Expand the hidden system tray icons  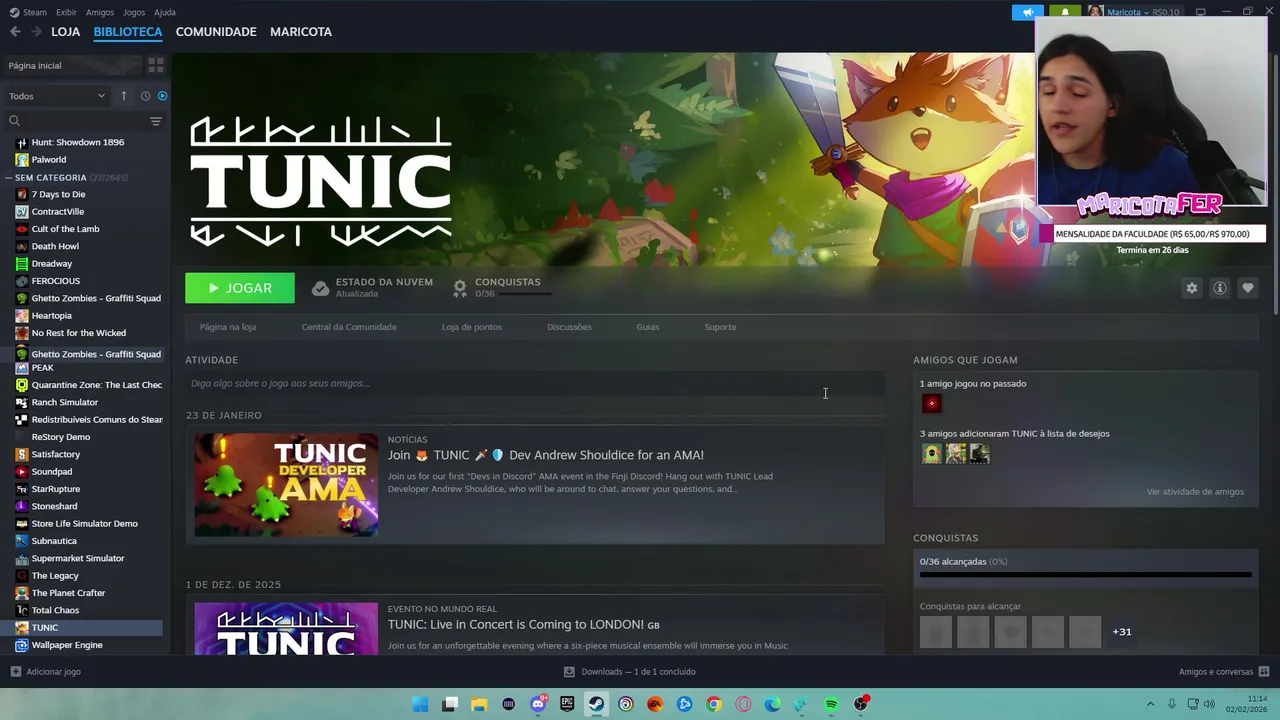click(1150, 704)
